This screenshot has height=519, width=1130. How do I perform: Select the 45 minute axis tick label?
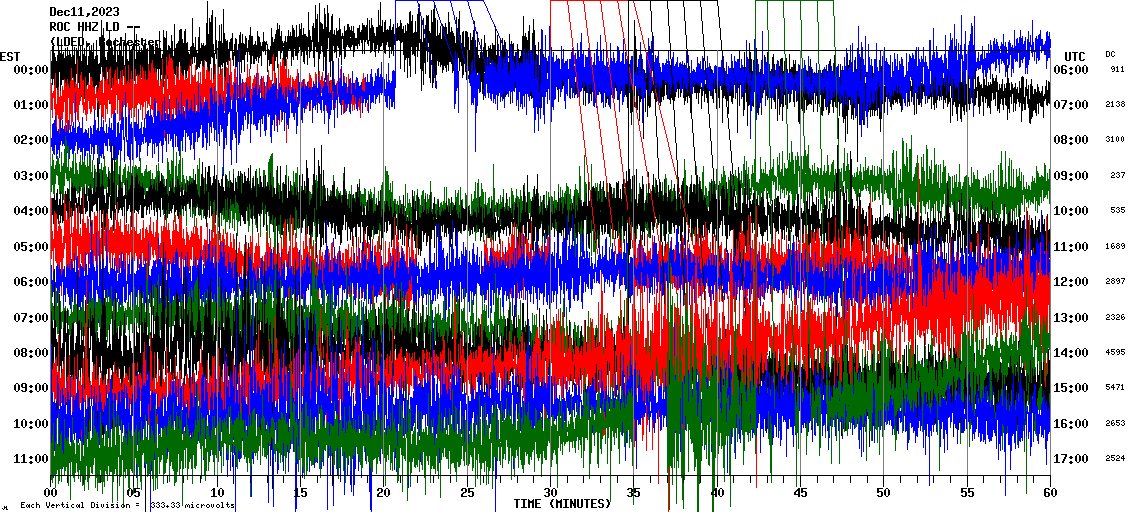[x=801, y=493]
